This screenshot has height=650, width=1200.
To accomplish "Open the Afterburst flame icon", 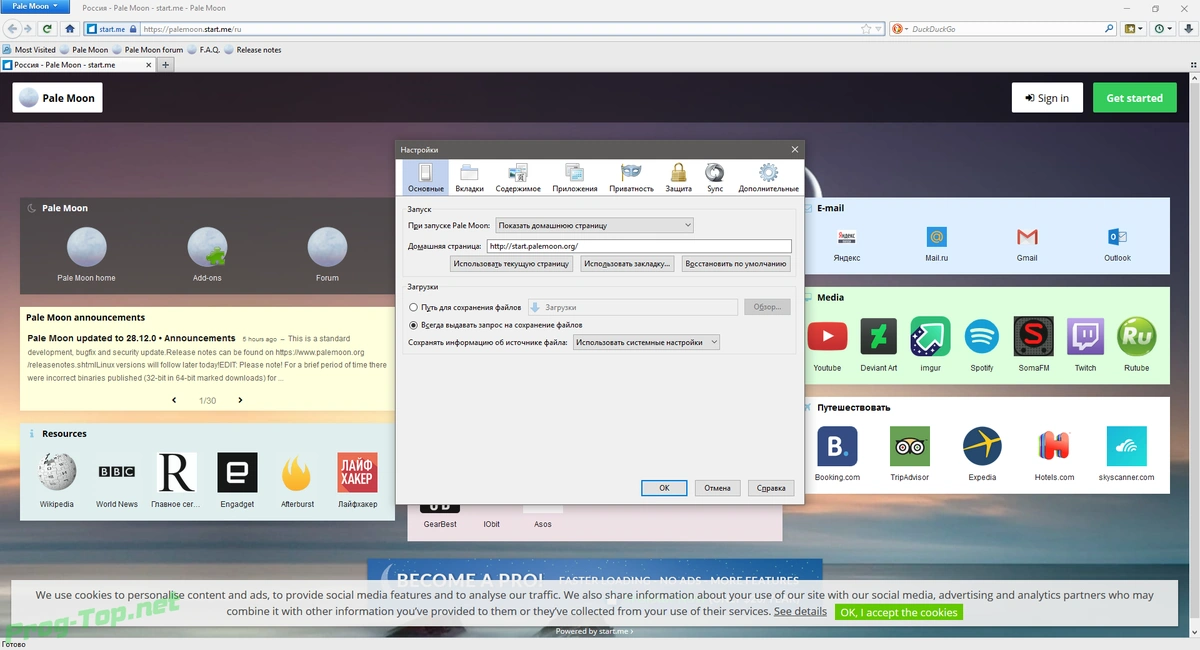I will click(x=297, y=472).
